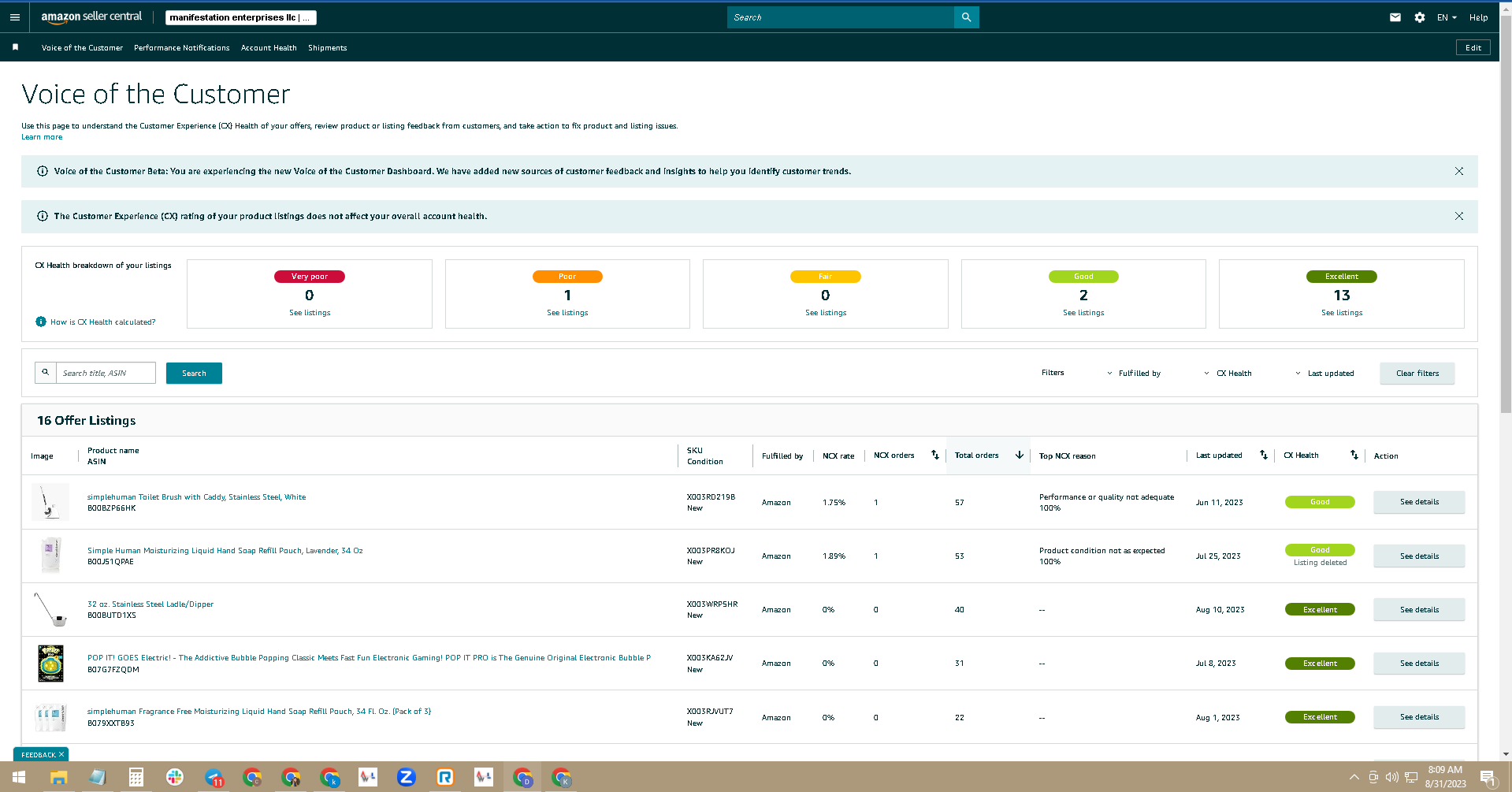See listings under Fair category
This screenshot has width=1512, height=792.
pos(826,313)
